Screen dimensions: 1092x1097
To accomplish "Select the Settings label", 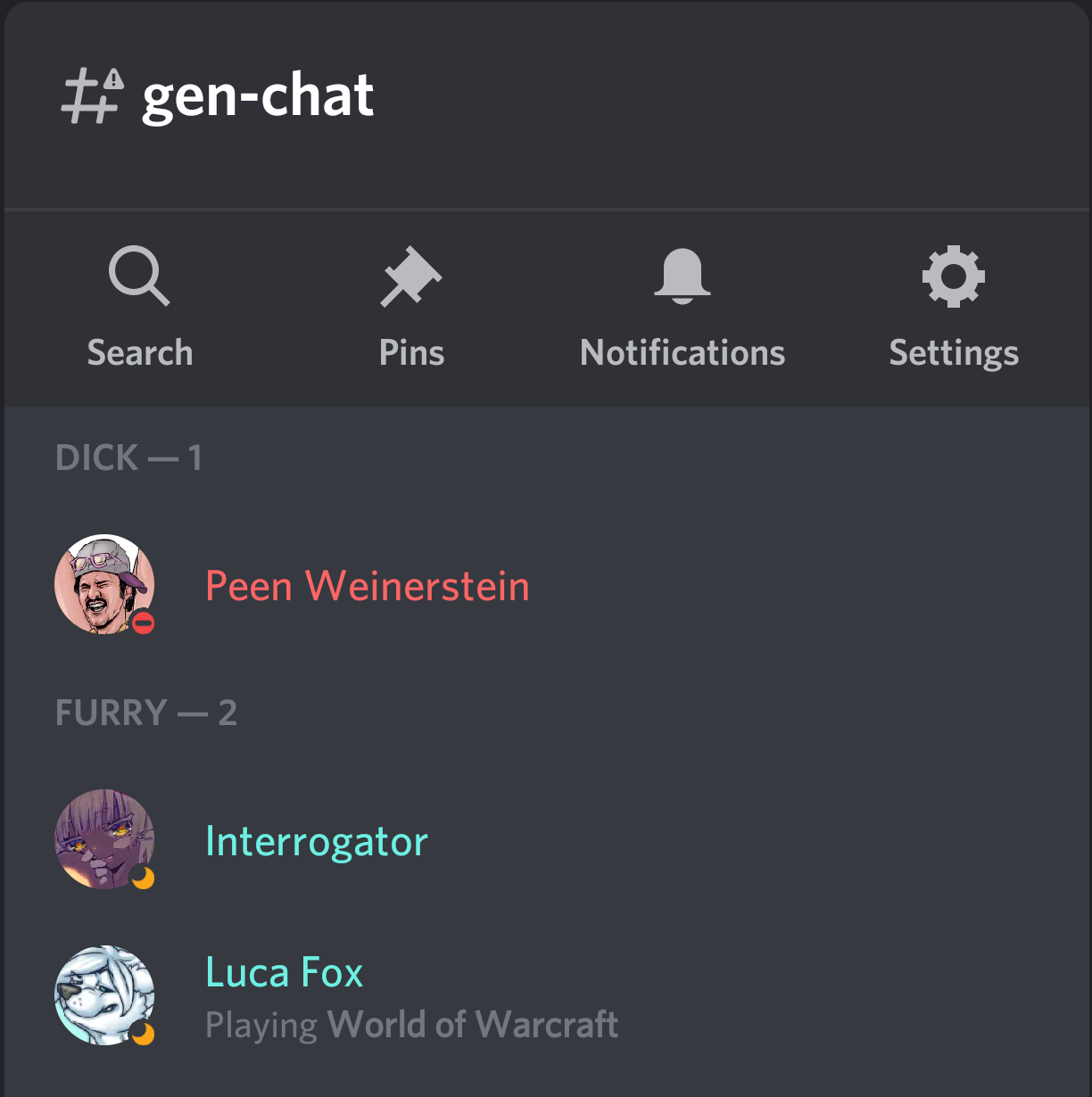I will [954, 354].
